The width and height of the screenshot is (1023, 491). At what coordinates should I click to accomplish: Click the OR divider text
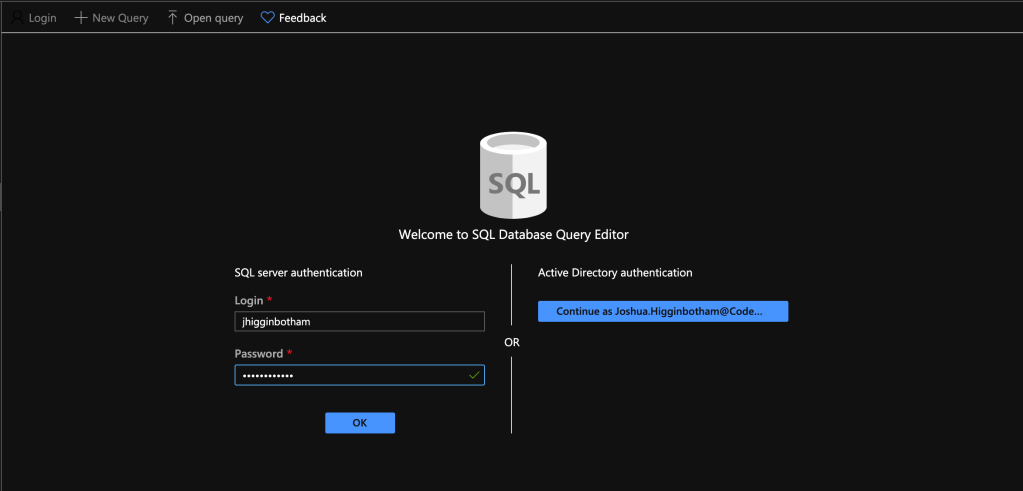click(x=512, y=342)
